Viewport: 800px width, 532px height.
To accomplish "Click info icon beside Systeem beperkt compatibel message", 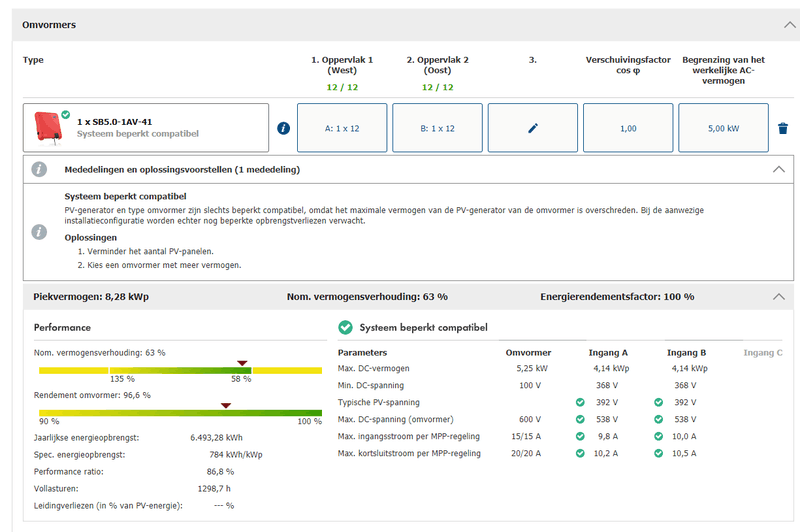I will 40,232.
